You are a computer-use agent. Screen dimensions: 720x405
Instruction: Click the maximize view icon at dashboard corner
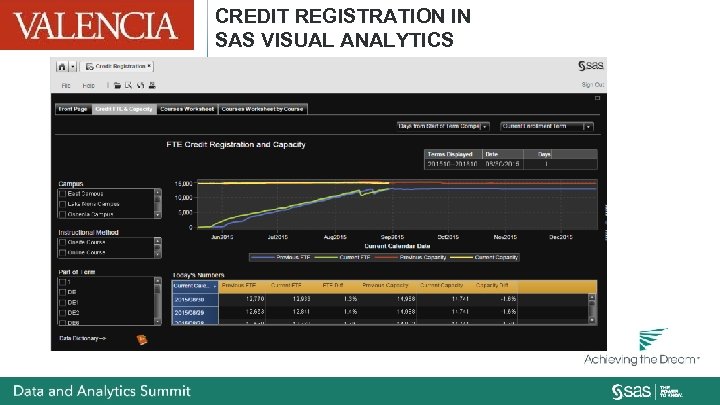tap(597, 98)
